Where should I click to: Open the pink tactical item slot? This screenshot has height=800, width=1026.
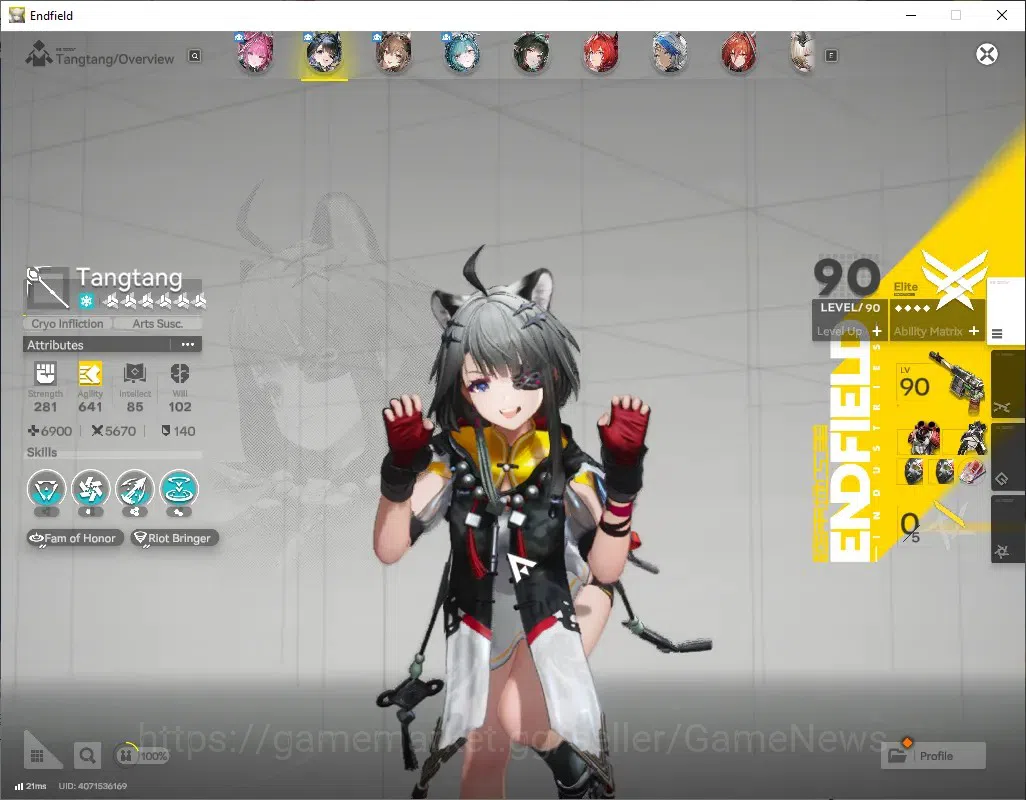pyautogui.click(x=972, y=471)
